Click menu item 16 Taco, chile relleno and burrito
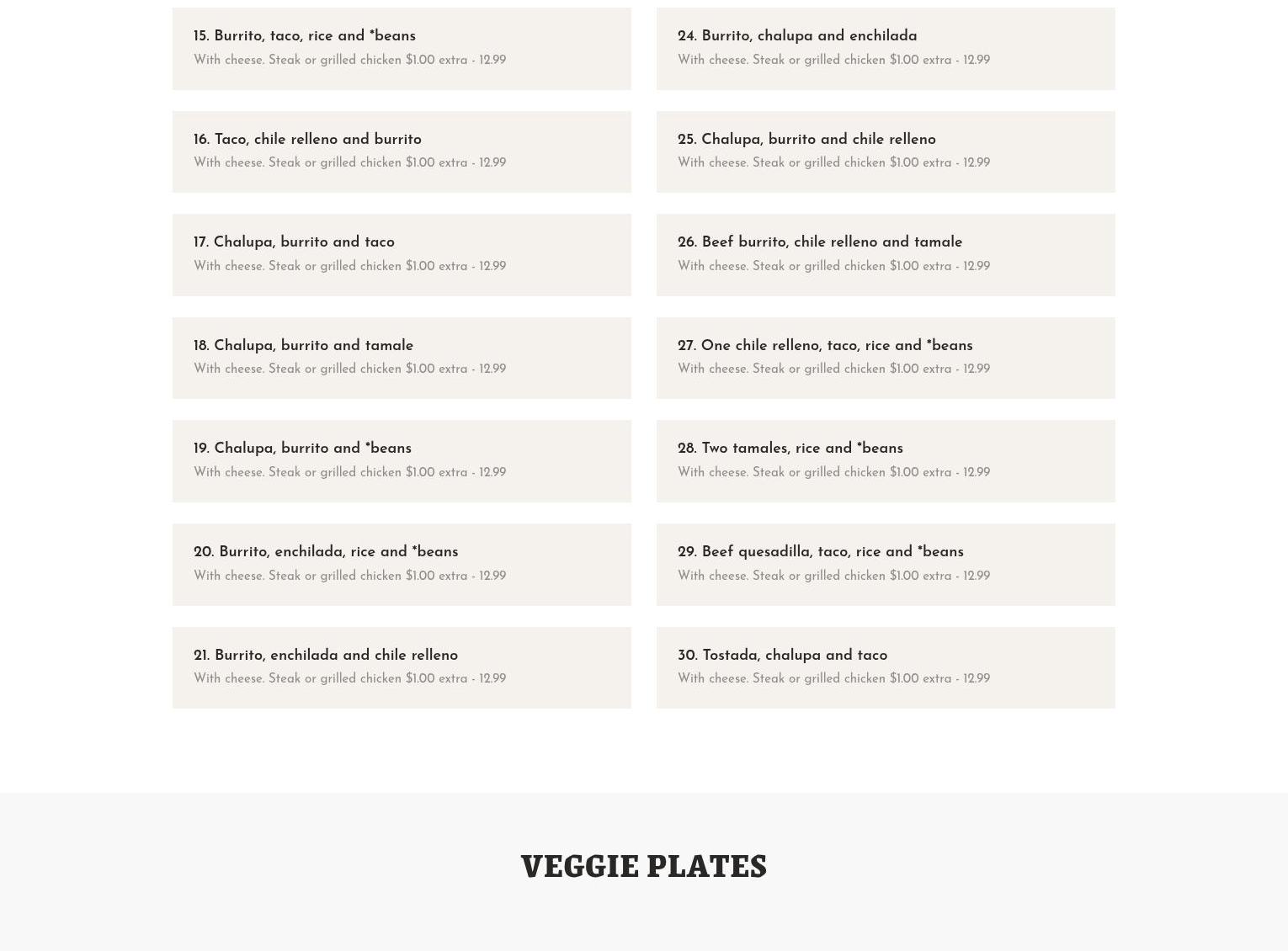The width and height of the screenshot is (1288, 951). (x=402, y=151)
